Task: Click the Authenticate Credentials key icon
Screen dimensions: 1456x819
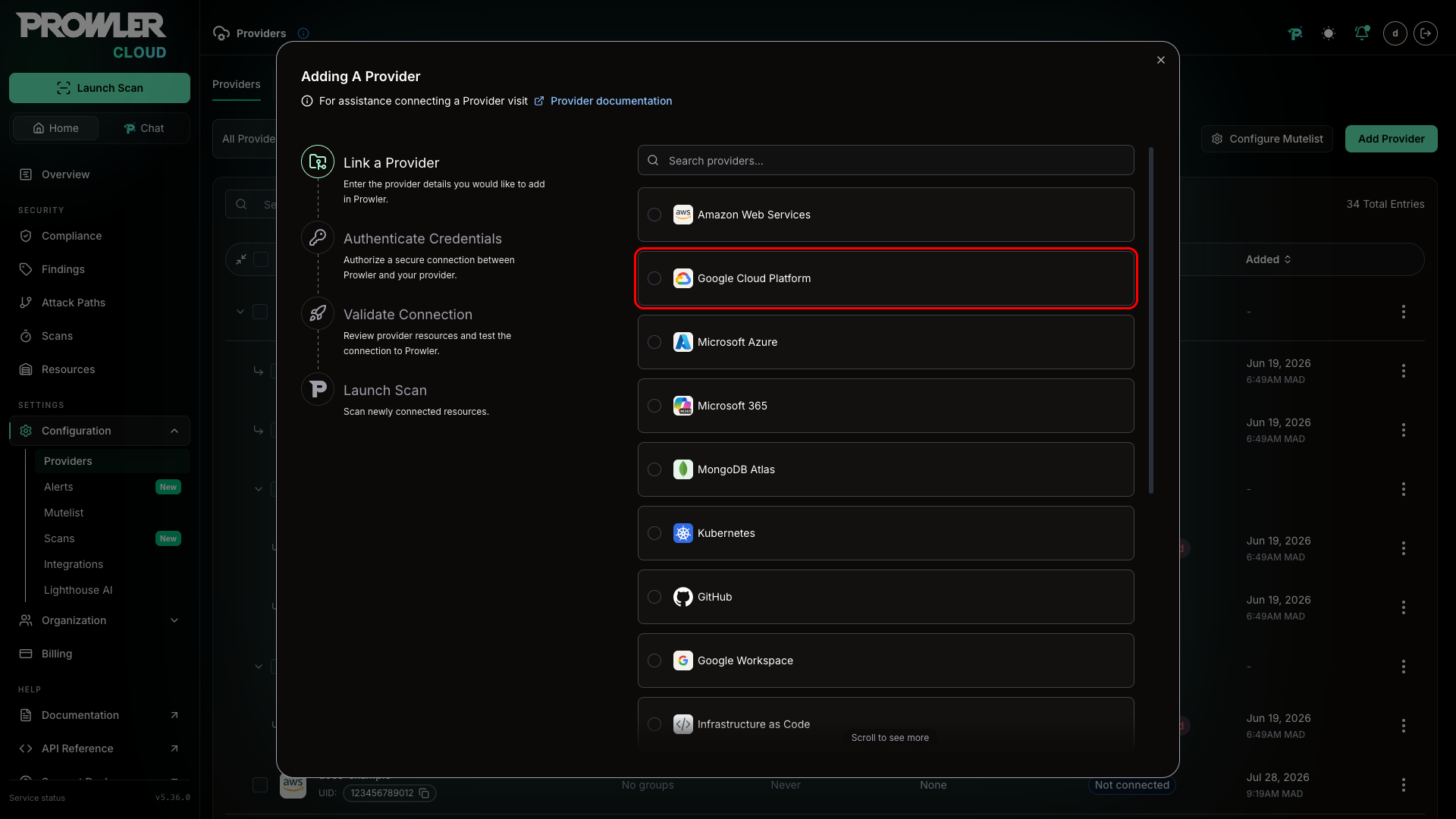Action: click(318, 237)
